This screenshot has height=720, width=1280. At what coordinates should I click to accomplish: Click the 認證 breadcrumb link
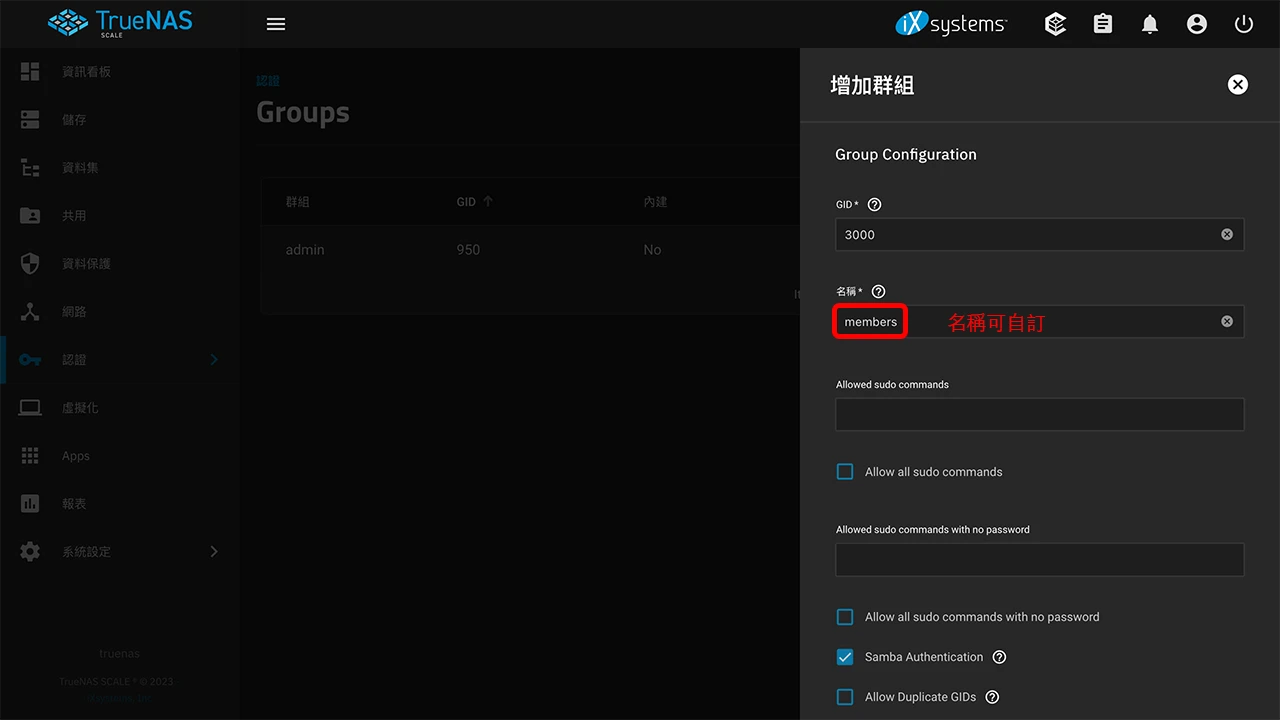pyautogui.click(x=267, y=80)
